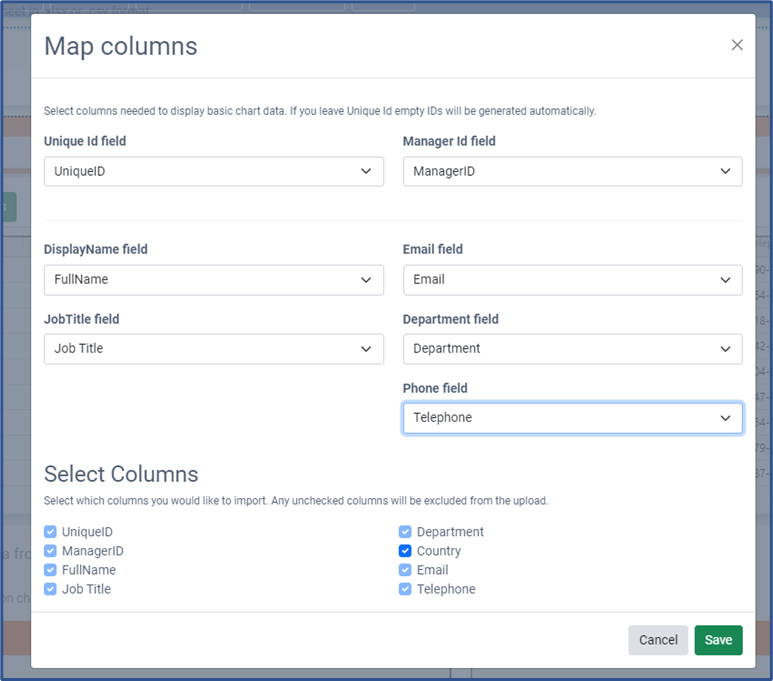The height and width of the screenshot is (681, 773).
Task: Open the Department field dropdown
Action: click(572, 349)
